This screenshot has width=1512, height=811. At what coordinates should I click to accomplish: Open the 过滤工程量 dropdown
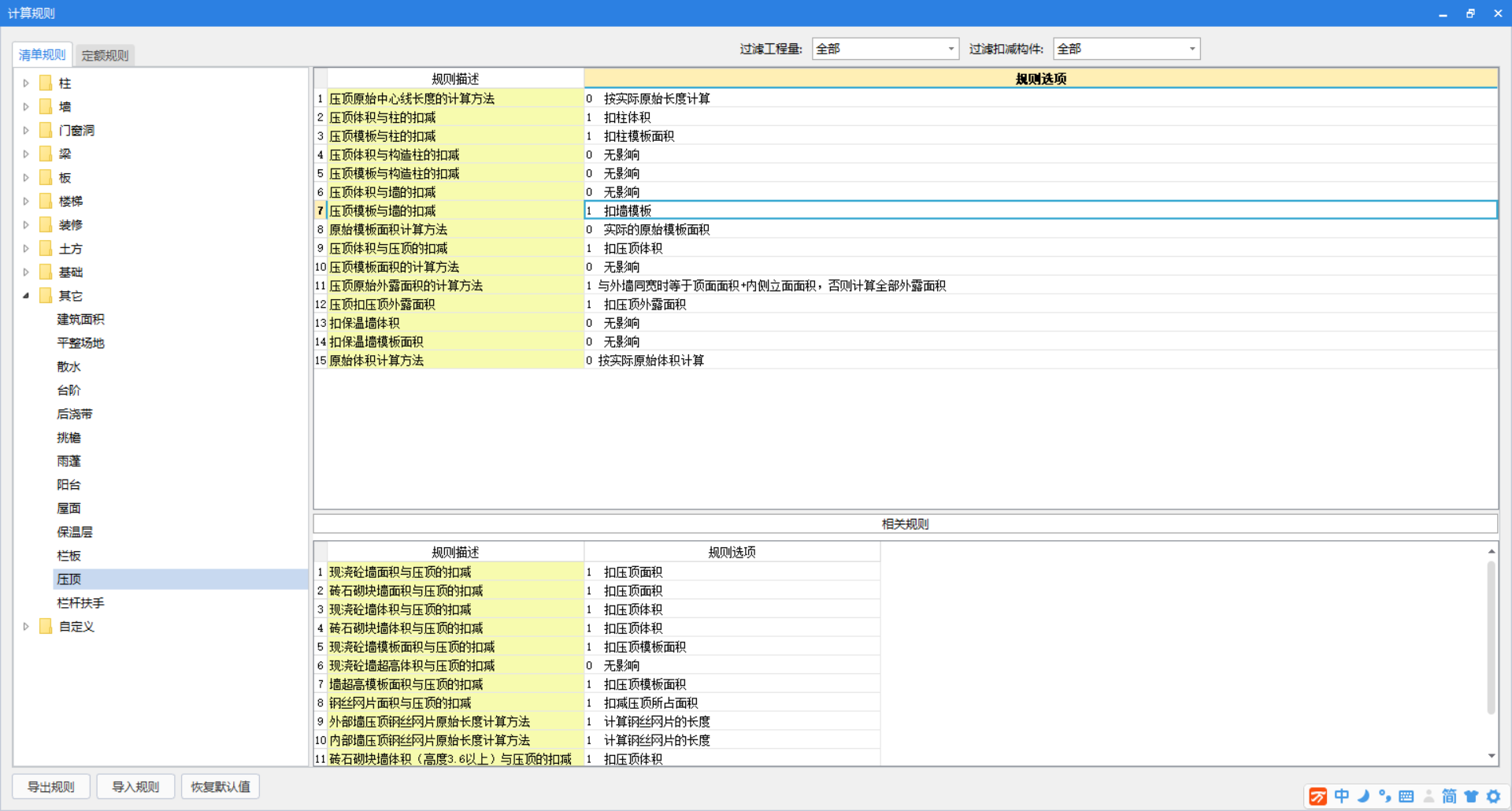(x=885, y=49)
